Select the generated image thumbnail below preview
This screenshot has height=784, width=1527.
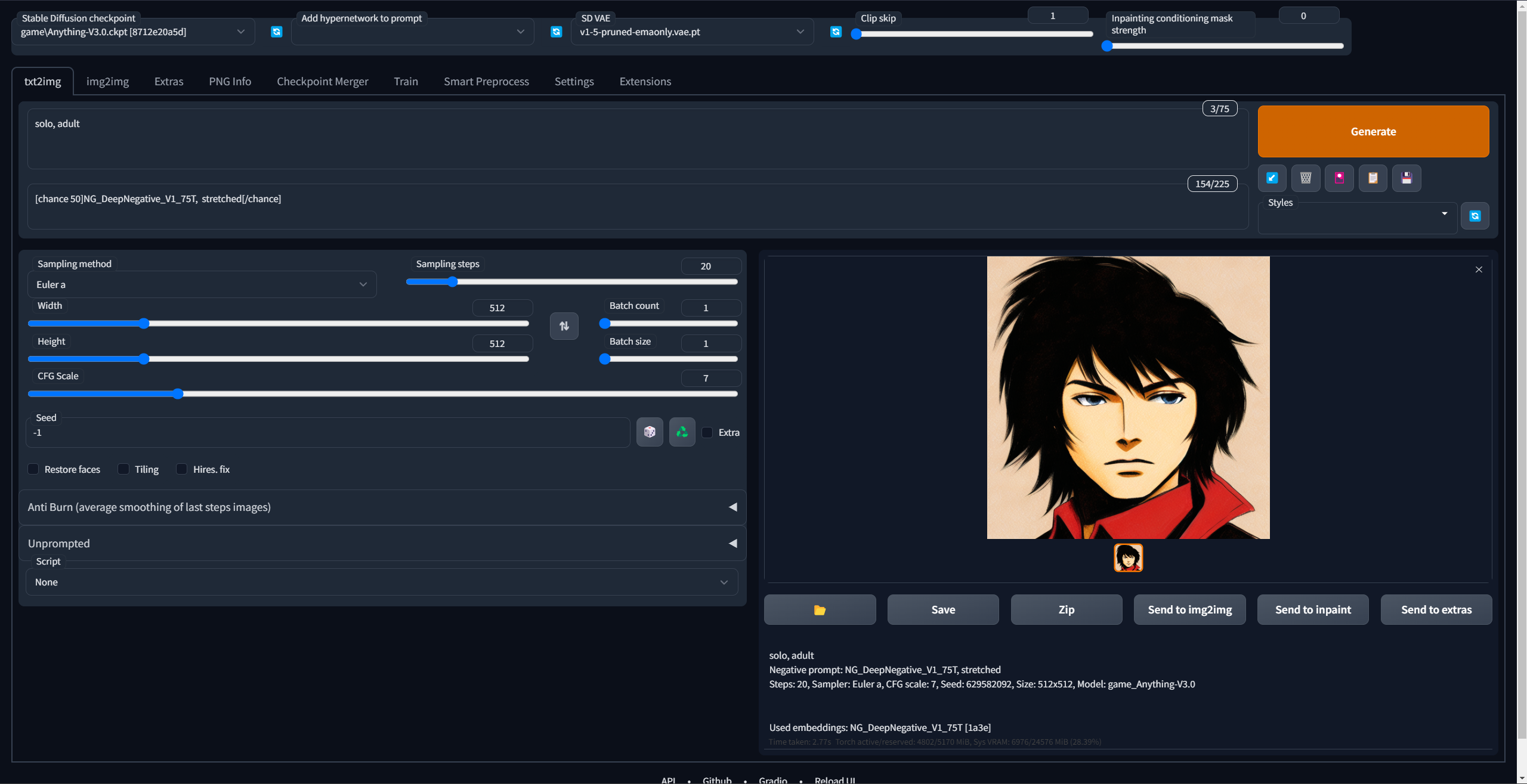coord(1128,557)
